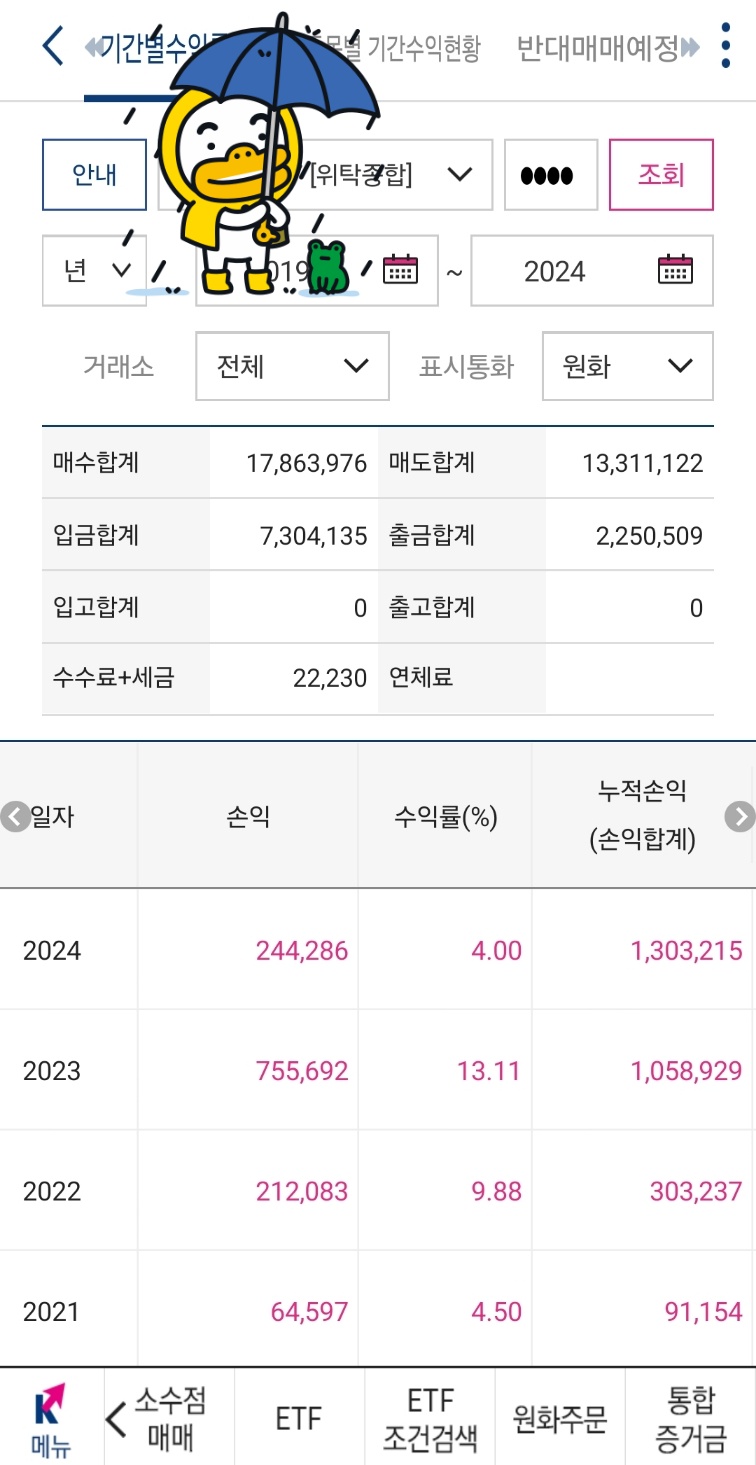Open the 표시통화 원화 currency dropdown

[626, 366]
